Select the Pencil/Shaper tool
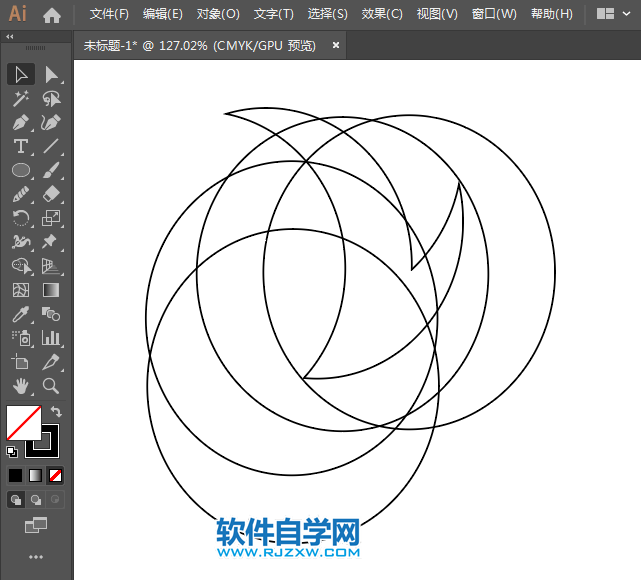Viewport: 641px width, 580px height. [21, 194]
